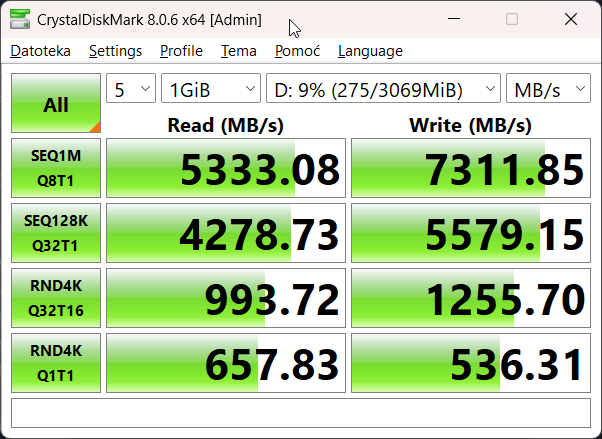Open the Language menu

coord(370,51)
